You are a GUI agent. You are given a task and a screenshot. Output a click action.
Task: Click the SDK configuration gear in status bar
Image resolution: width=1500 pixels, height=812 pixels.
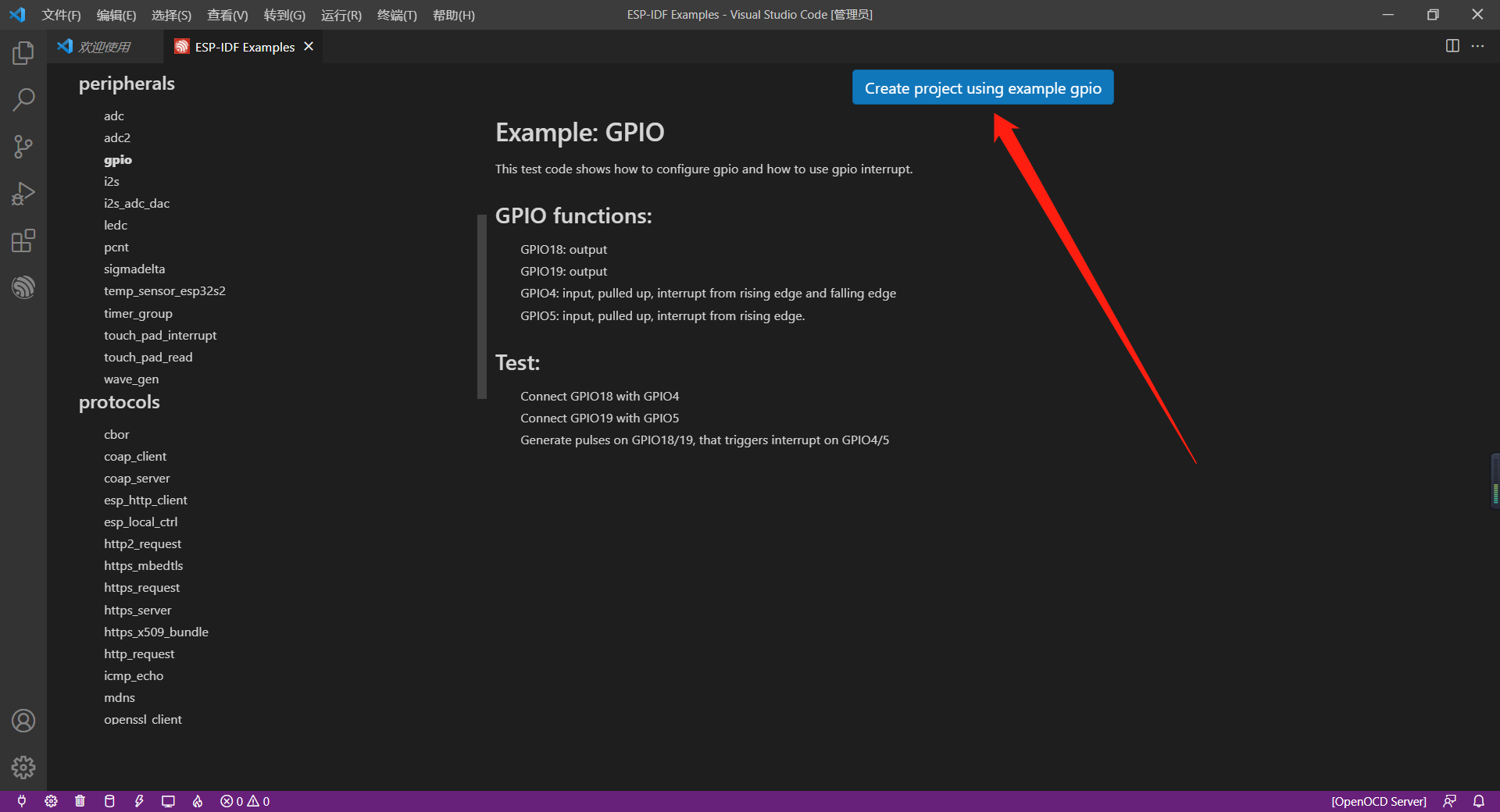[51, 801]
